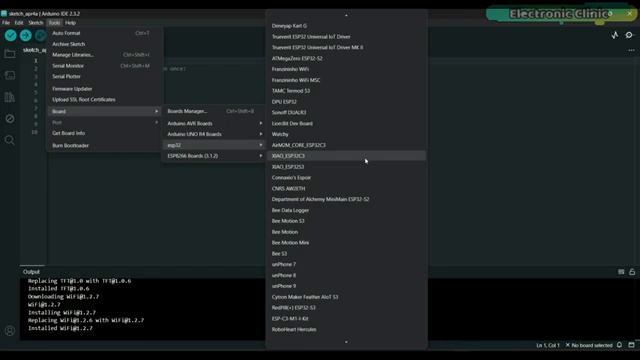Select TAMC Termod S3 board
The width and height of the screenshot is (640, 360).
347,91
